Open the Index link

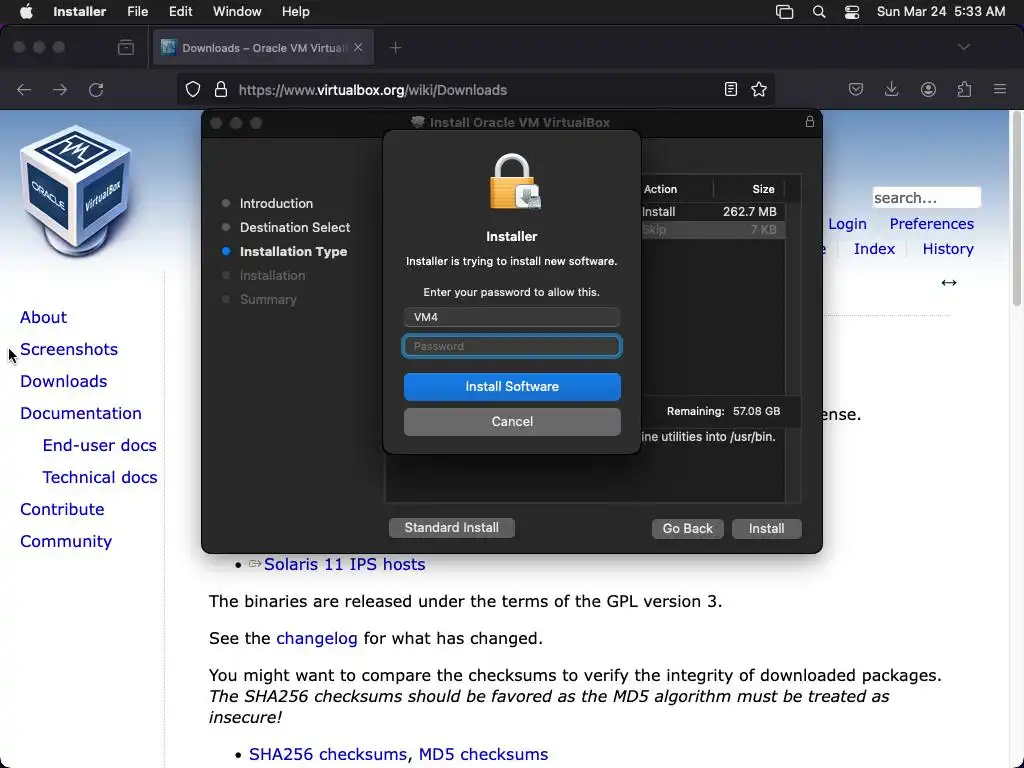pos(874,249)
